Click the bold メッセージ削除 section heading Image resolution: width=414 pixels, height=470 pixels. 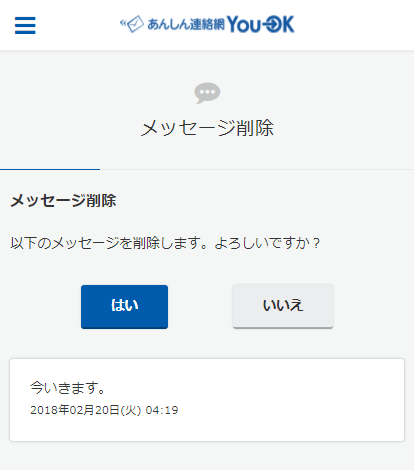pyautogui.click(x=63, y=201)
